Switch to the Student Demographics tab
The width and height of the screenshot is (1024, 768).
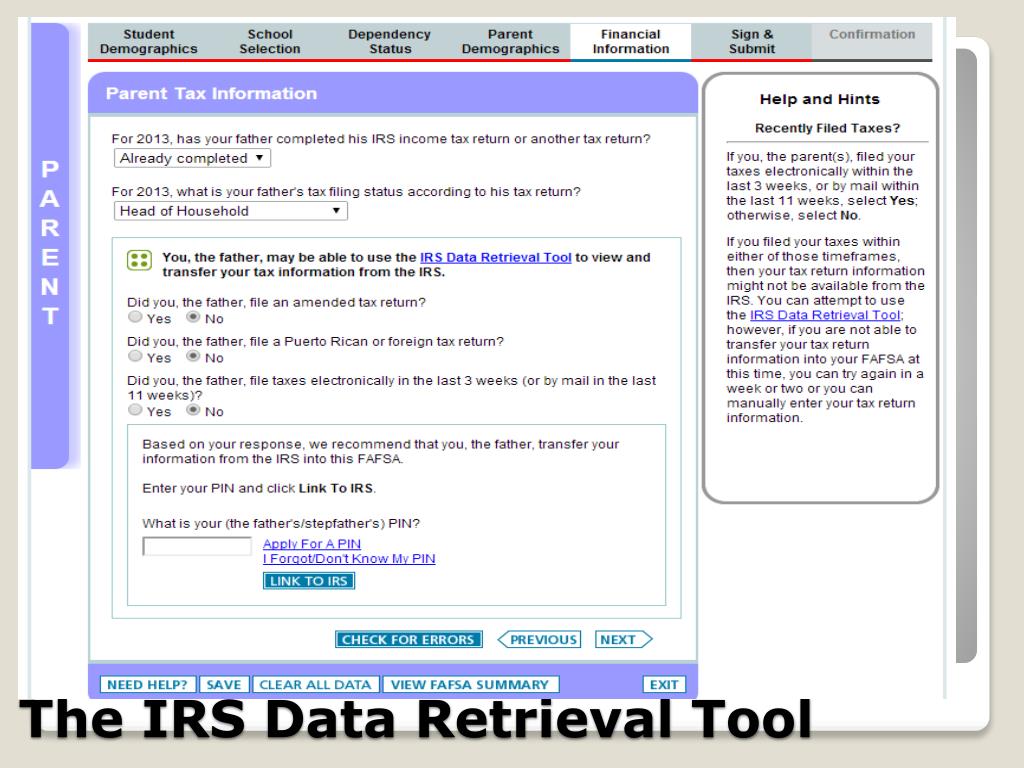[148, 41]
